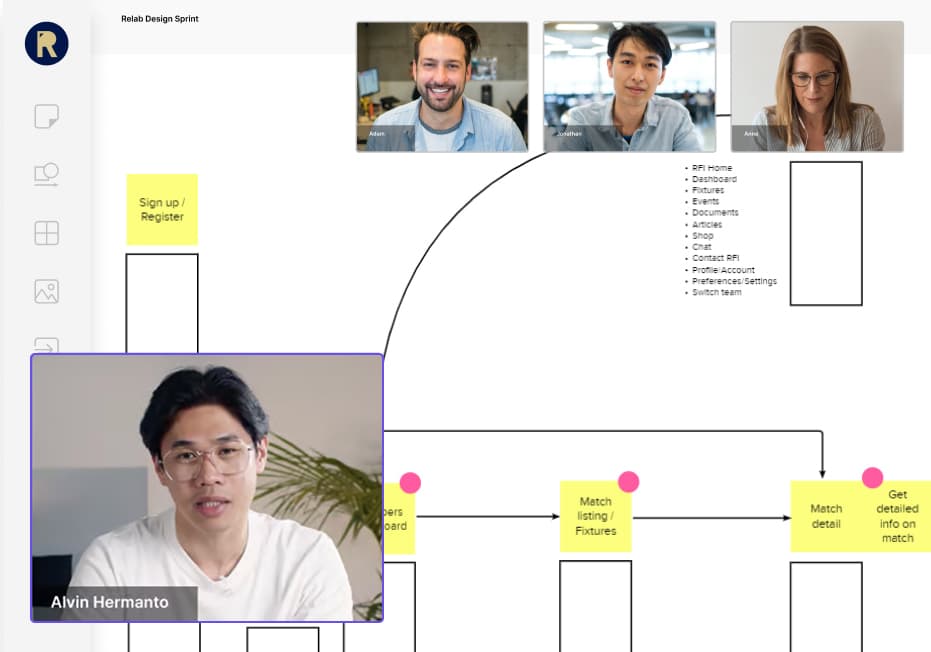Screen dimensions: 931x652
Task: Select Adam's video tile
Action: point(441,87)
